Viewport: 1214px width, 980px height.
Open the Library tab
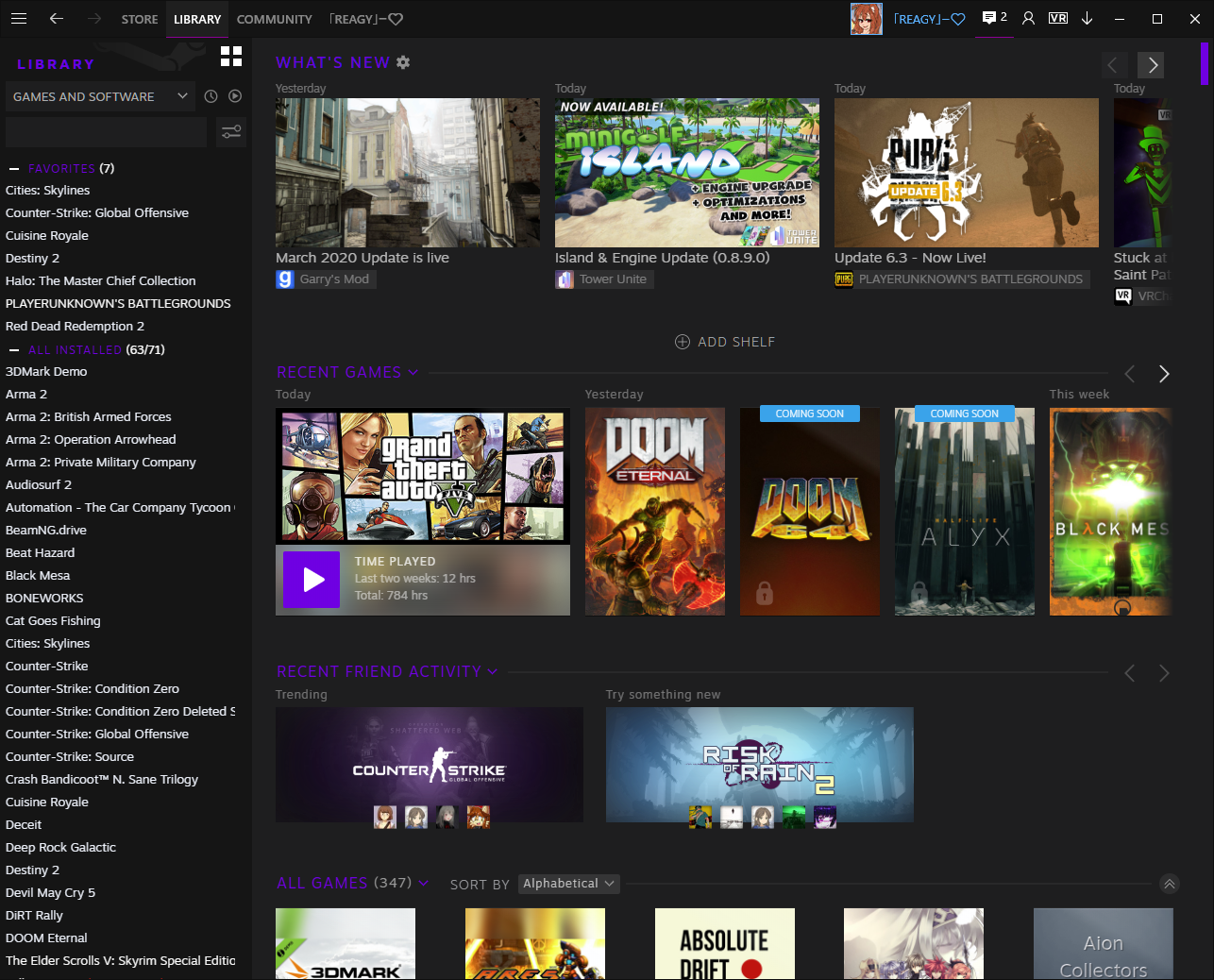(197, 19)
